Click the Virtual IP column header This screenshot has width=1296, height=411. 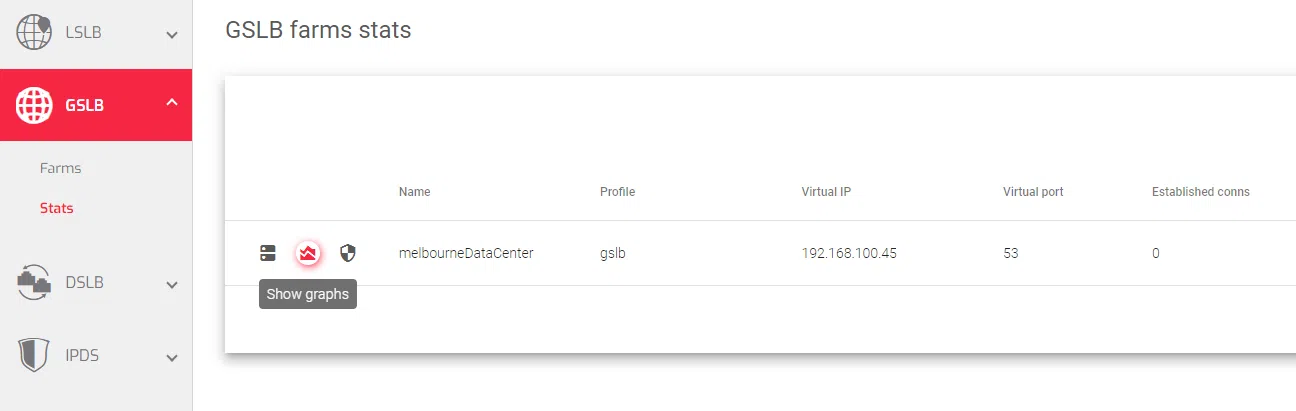[826, 192]
